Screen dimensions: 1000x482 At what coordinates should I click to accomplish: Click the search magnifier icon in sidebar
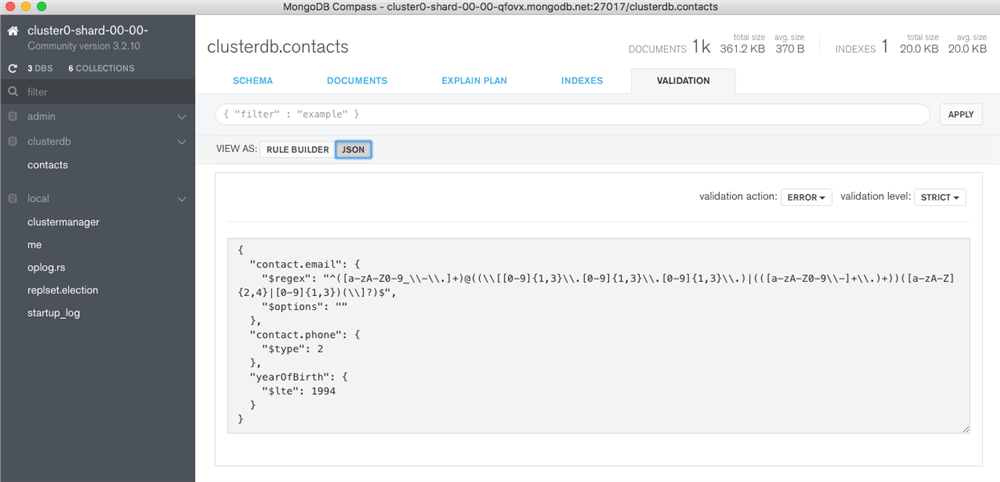[x=12, y=92]
